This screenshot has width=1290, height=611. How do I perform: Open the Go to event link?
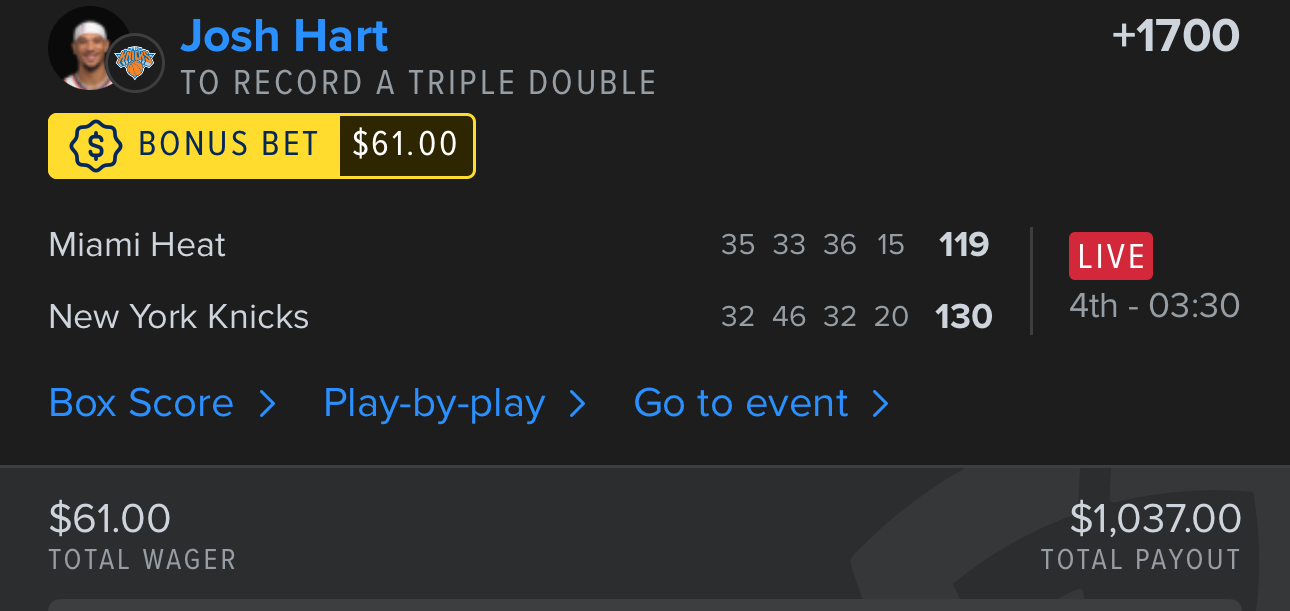tap(741, 403)
